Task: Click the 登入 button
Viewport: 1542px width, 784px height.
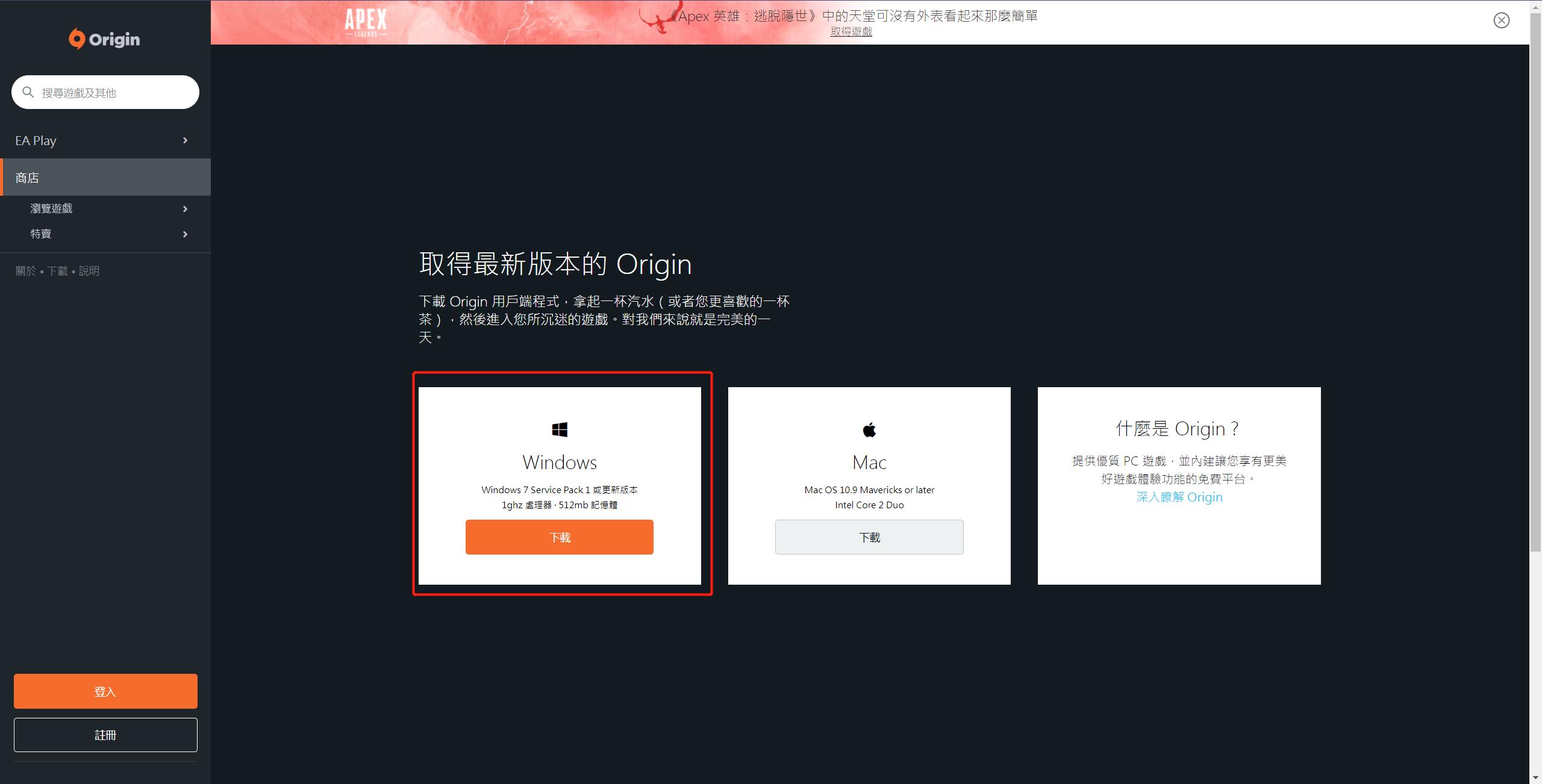Action: point(105,691)
